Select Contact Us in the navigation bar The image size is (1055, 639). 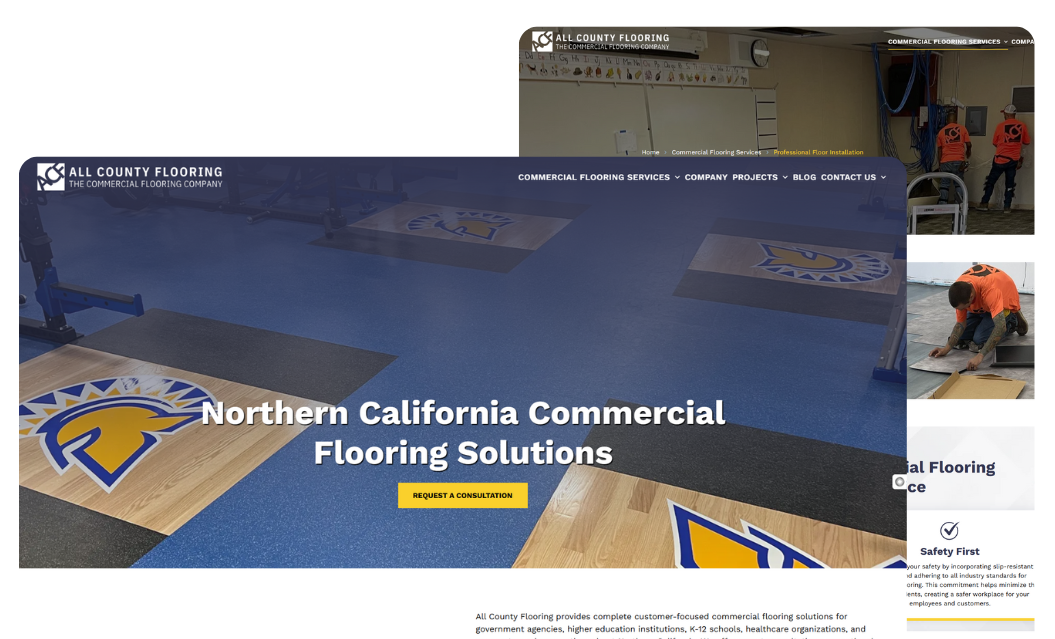point(848,177)
